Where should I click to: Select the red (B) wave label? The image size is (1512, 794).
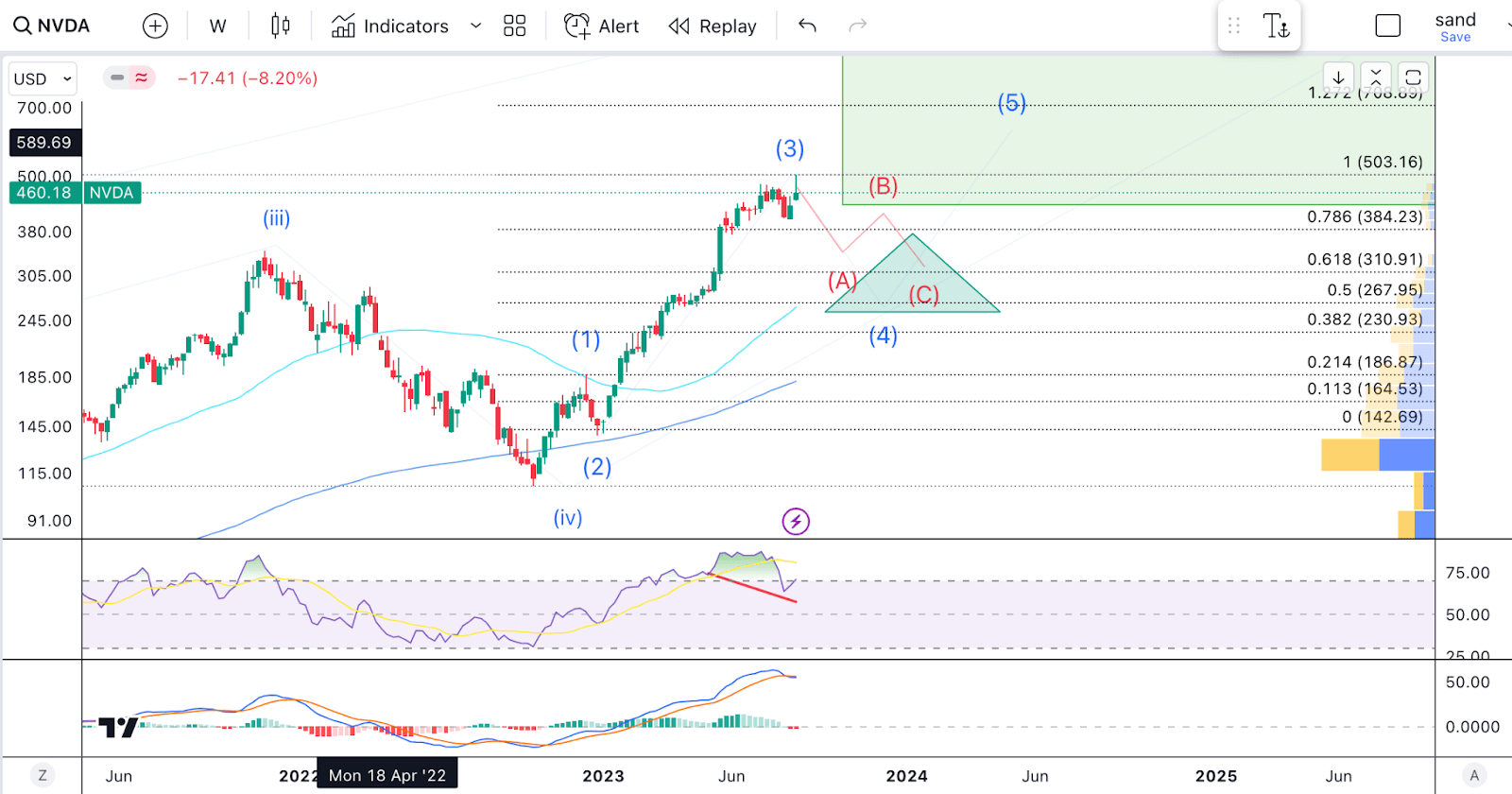(x=884, y=186)
